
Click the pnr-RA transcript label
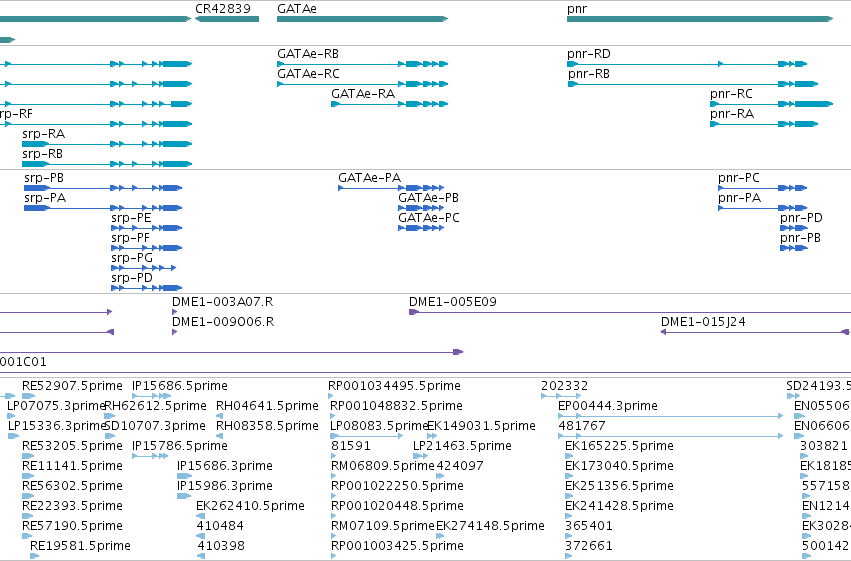(x=732, y=114)
